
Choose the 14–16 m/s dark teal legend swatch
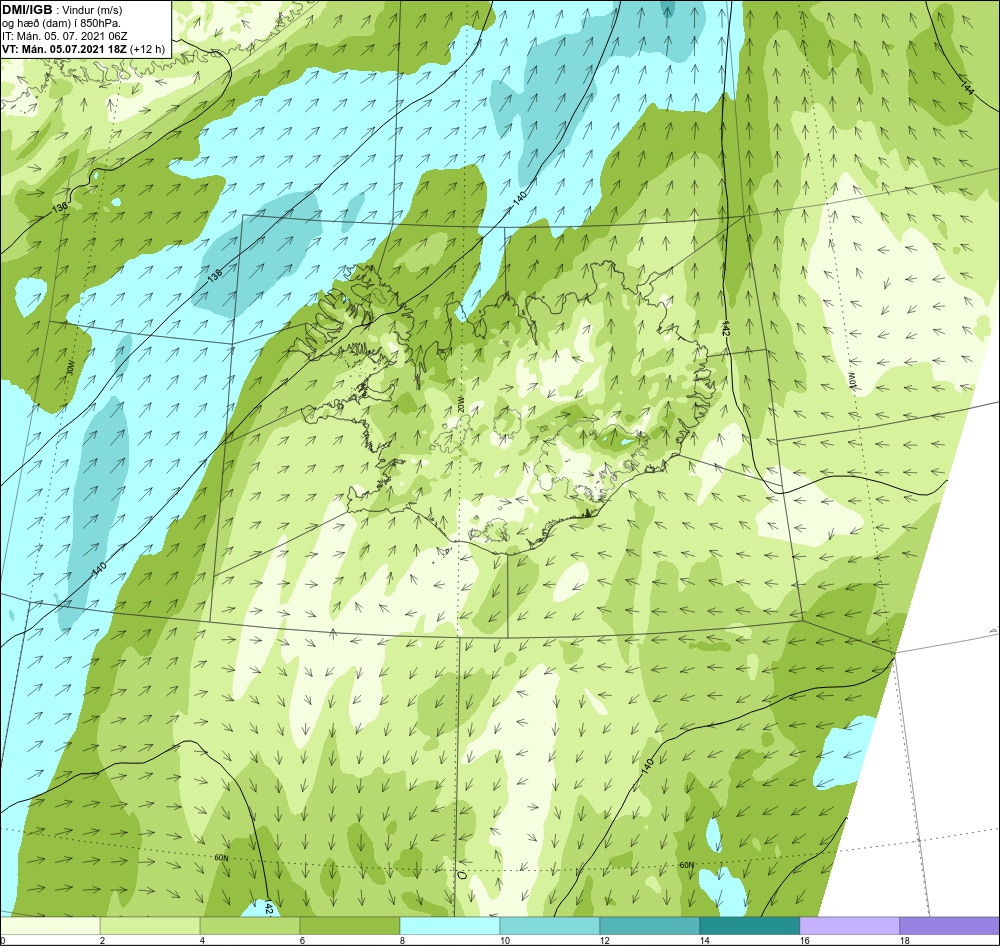[x=749, y=925]
